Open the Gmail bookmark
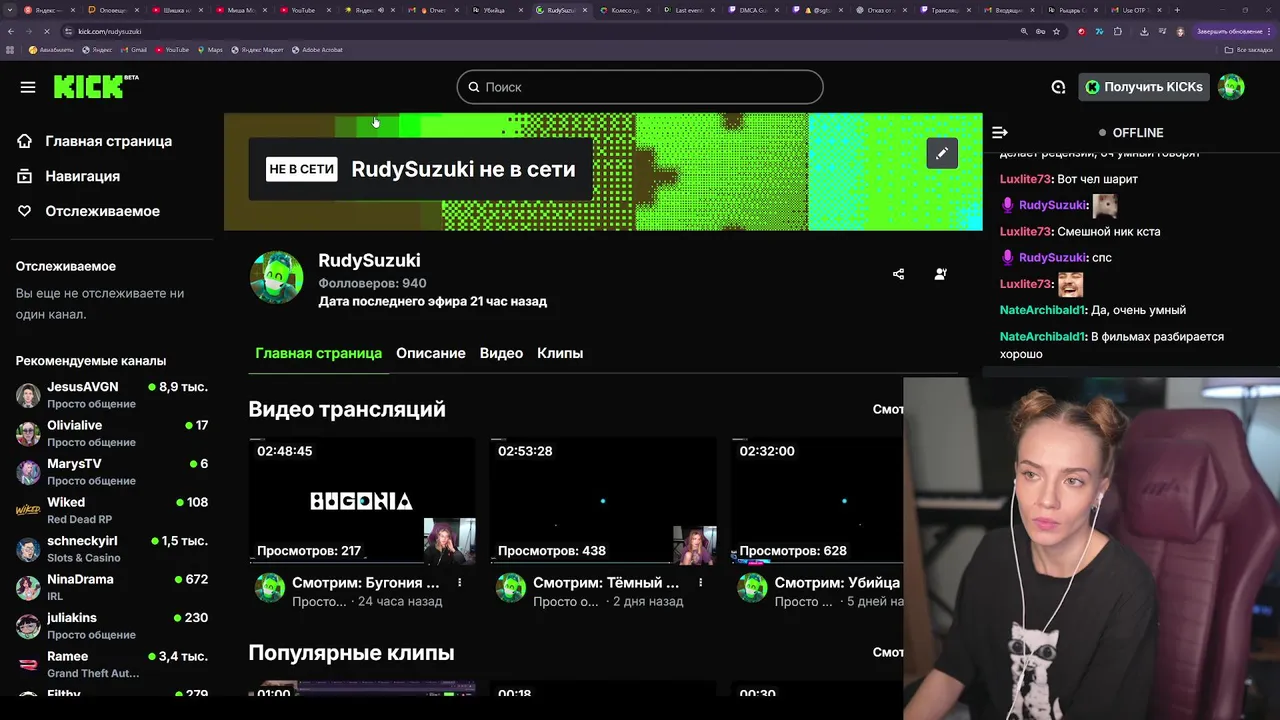This screenshot has width=1280, height=720. click(x=135, y=49)
